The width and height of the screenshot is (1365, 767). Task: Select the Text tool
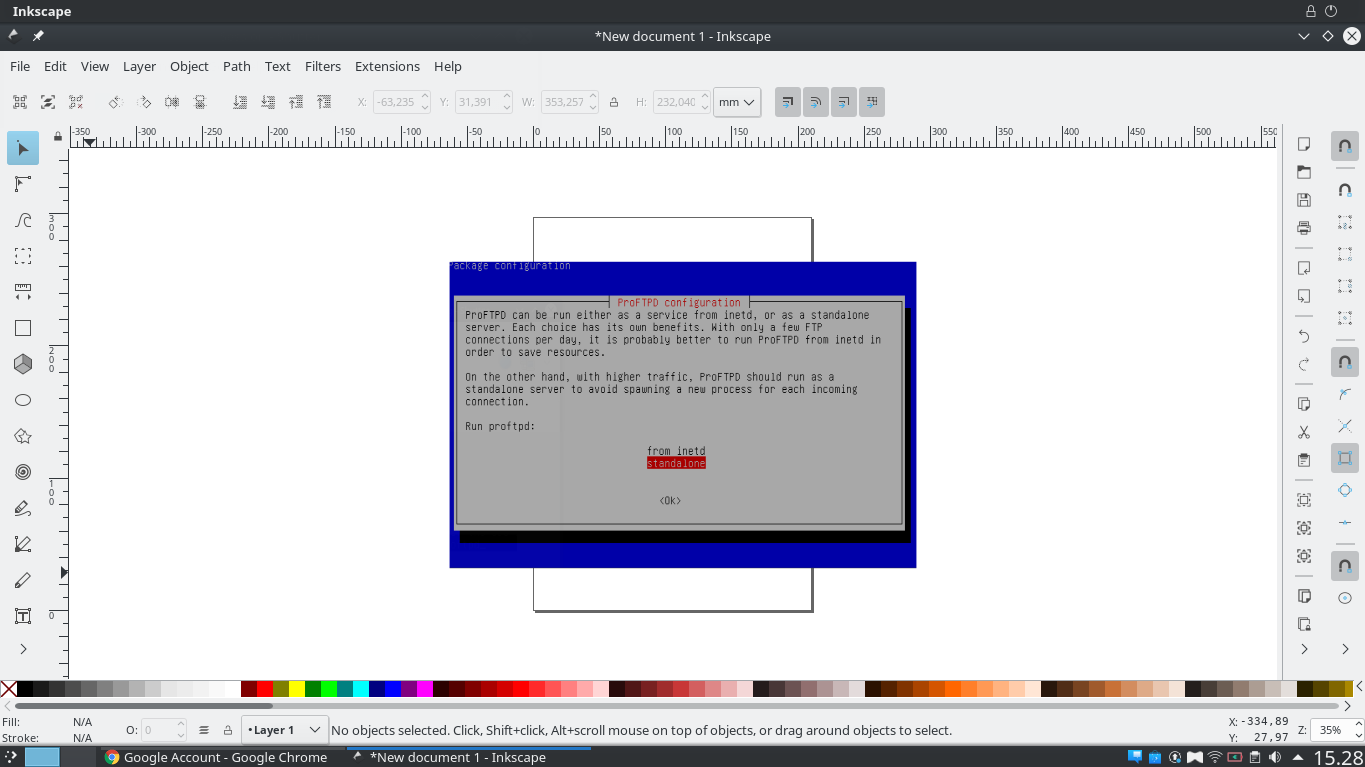click(23, 616)
